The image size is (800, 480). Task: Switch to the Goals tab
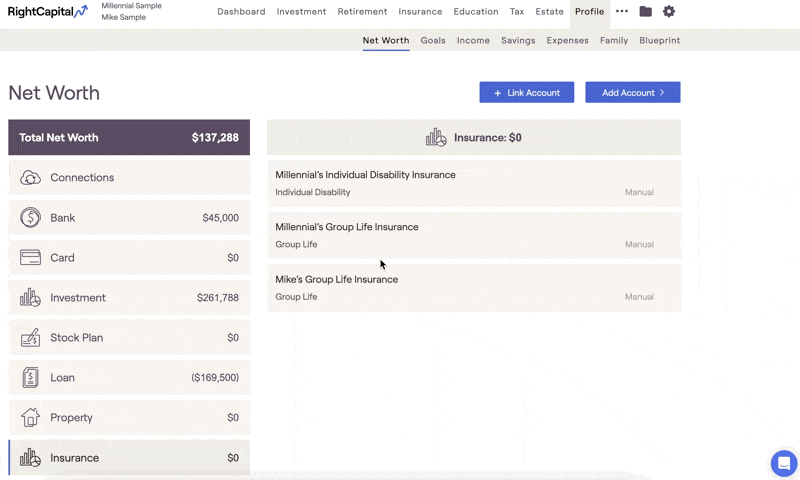click(x=433, y=40)
